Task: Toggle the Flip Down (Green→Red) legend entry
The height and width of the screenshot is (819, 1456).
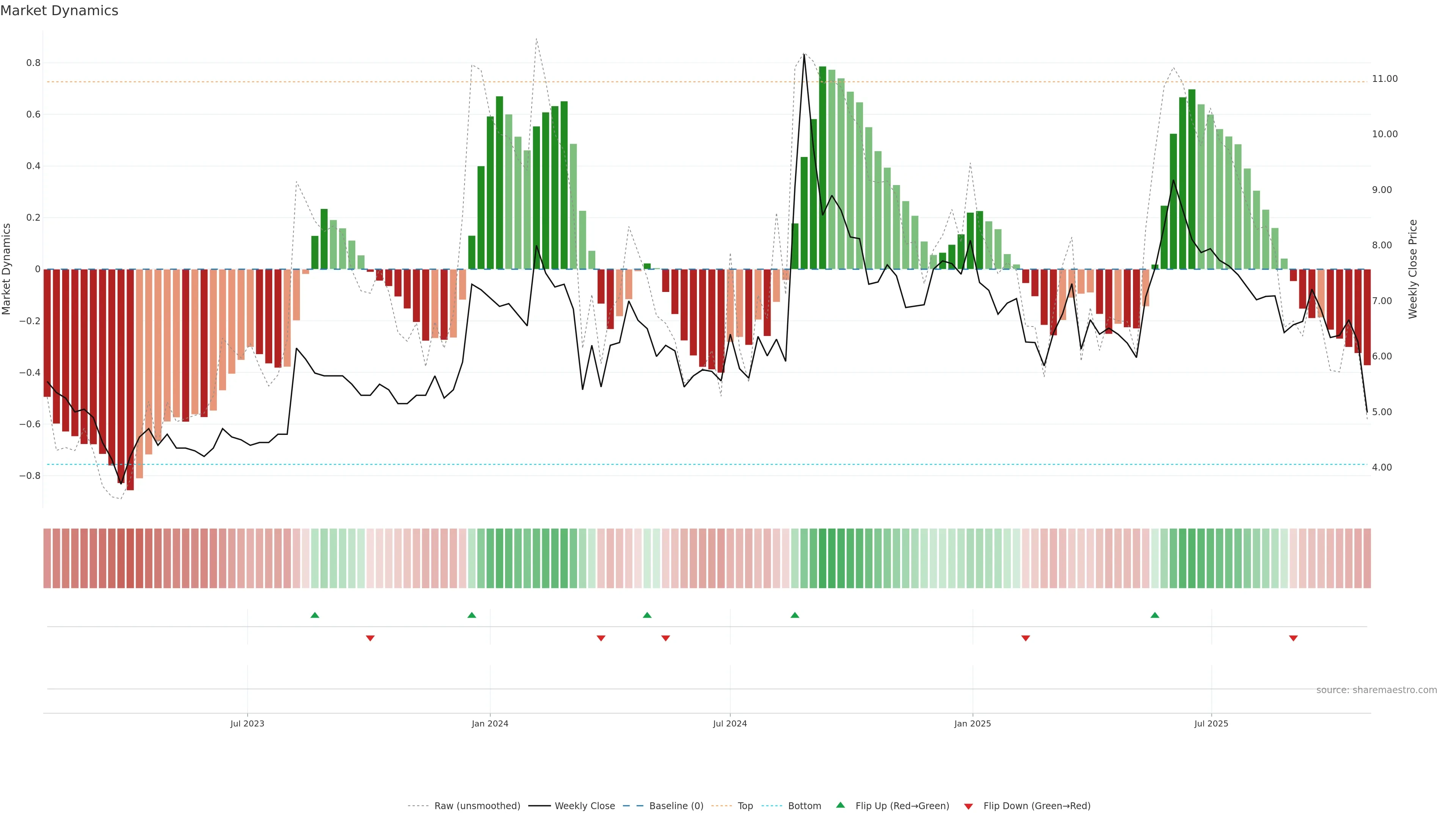Action: click(1037, 806)
